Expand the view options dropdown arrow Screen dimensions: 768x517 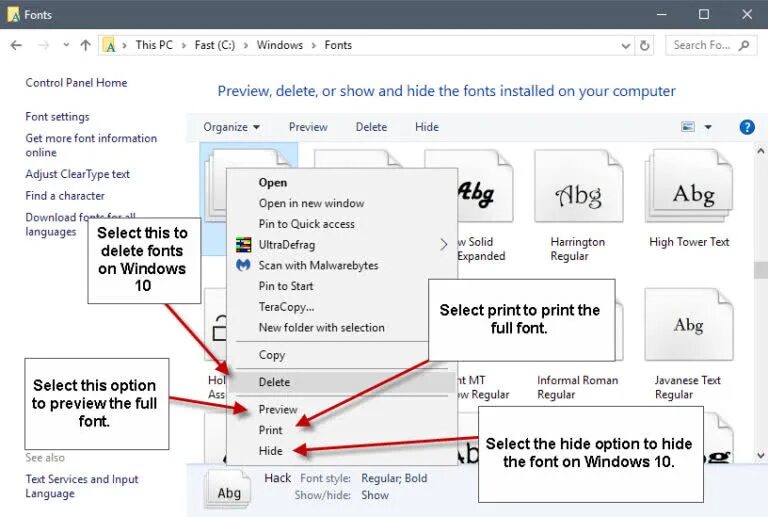point(708,127)
